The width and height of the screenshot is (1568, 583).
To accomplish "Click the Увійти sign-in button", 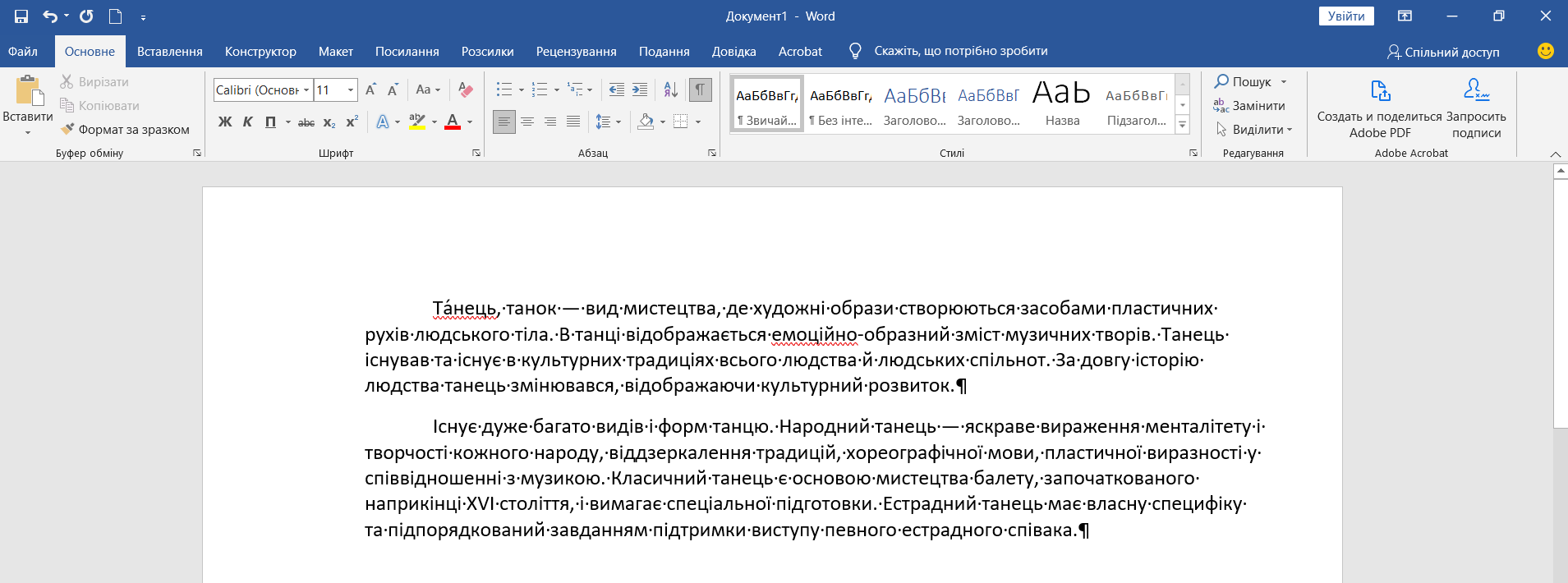I will 1345,16.
